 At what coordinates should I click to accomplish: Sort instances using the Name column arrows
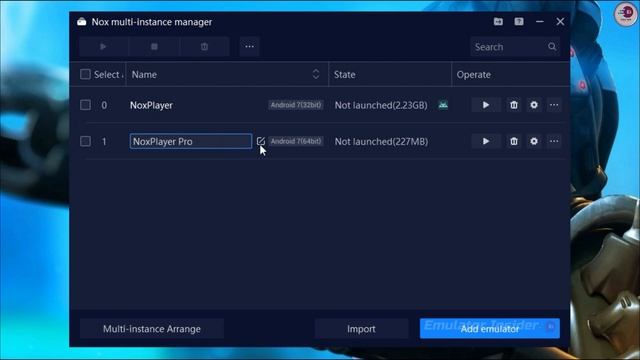click(316, 74)
